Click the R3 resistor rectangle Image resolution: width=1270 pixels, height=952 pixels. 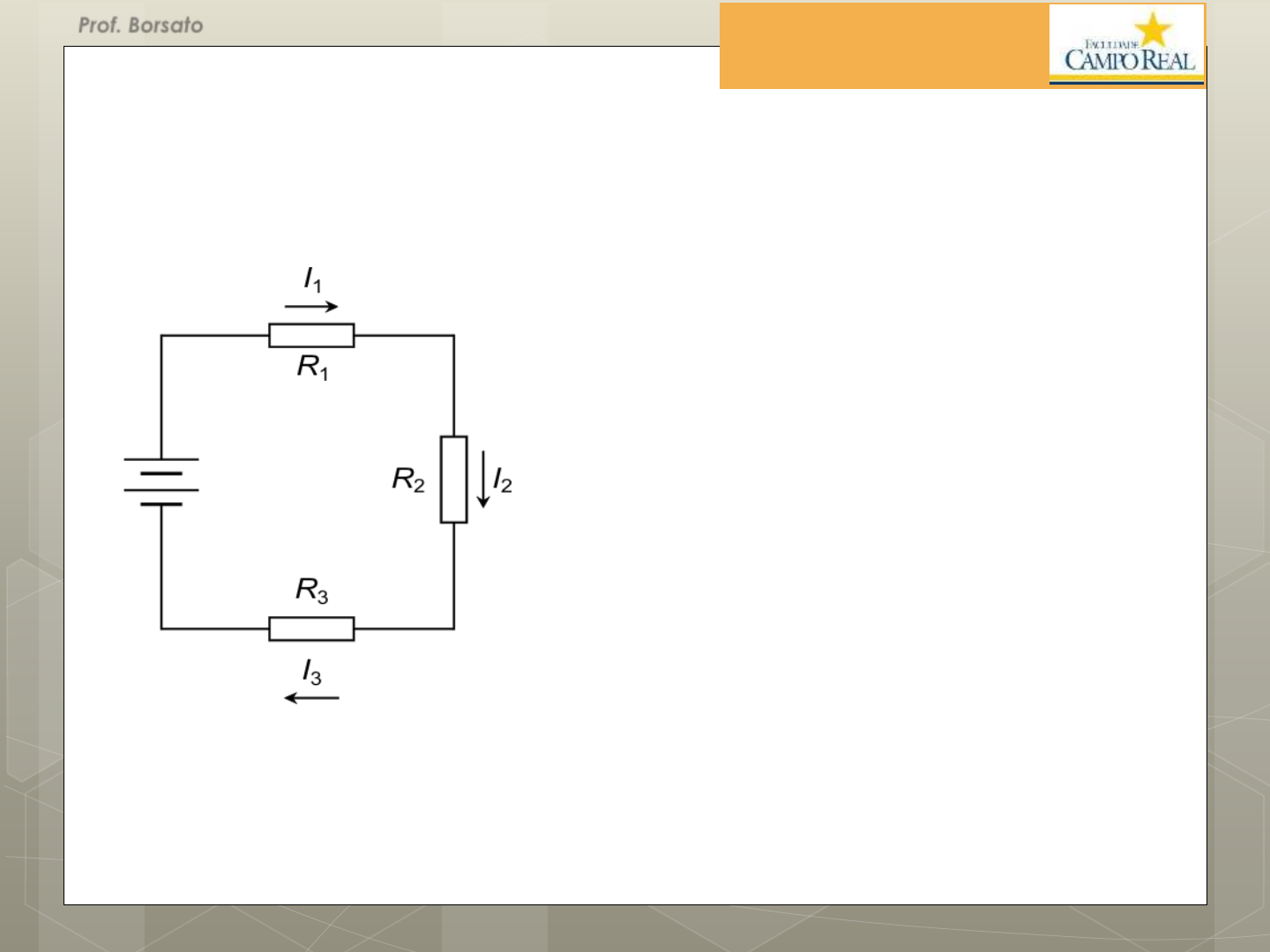tap(311, 628)
